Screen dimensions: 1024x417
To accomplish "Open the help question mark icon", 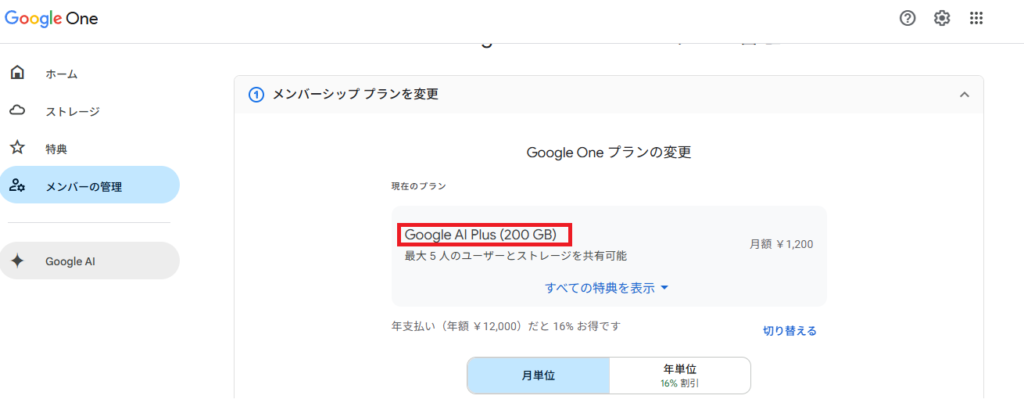I will (908, 18).
